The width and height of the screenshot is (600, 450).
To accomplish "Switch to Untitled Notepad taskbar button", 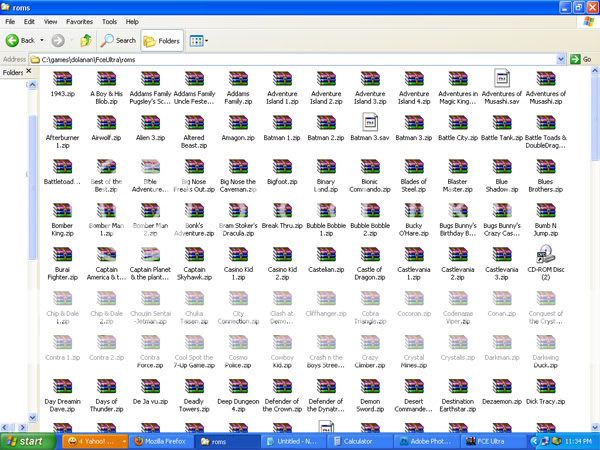I will [293, 442].
